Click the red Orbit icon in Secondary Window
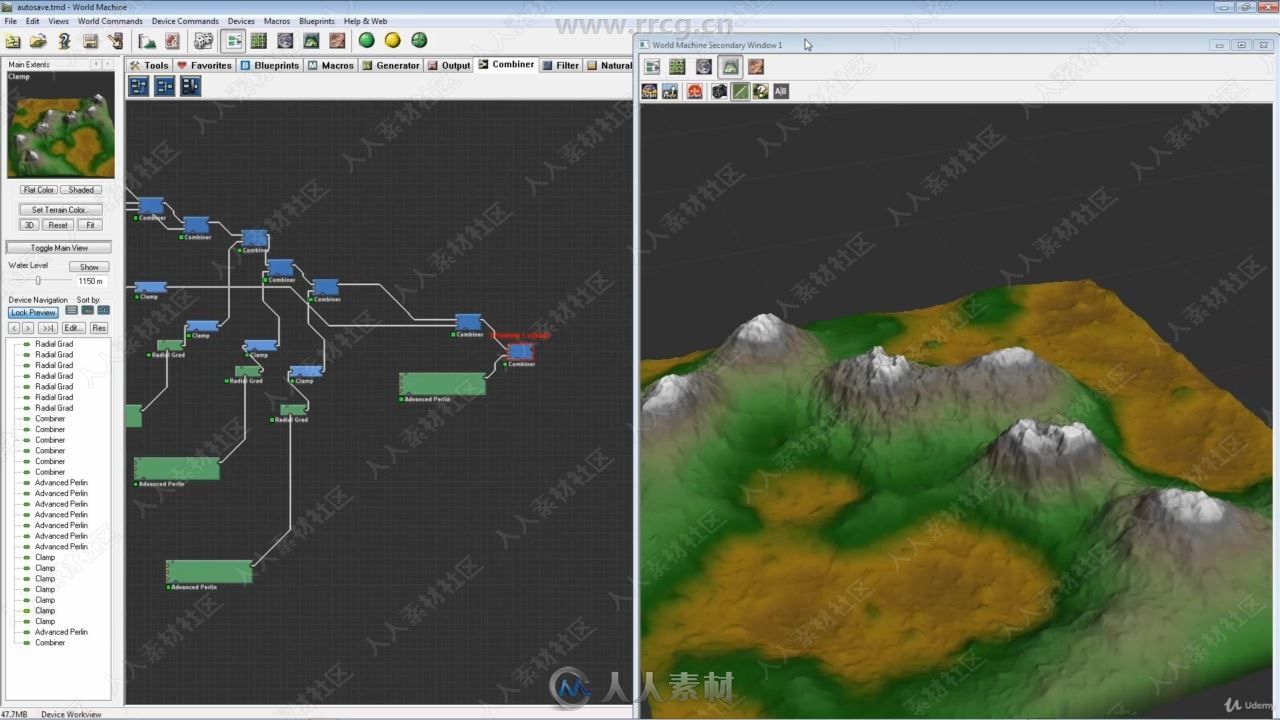This screenshot has height=720, width=1280. (x=695, y=91)
